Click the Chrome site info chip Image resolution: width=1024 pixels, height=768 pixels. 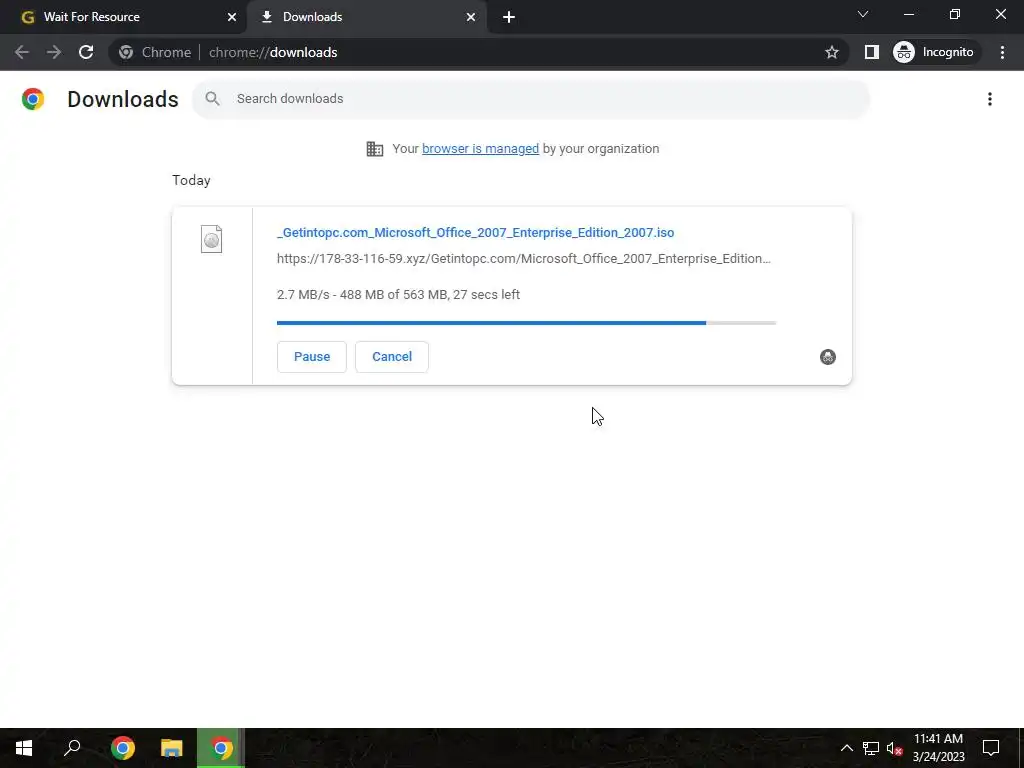pos(155,52)
